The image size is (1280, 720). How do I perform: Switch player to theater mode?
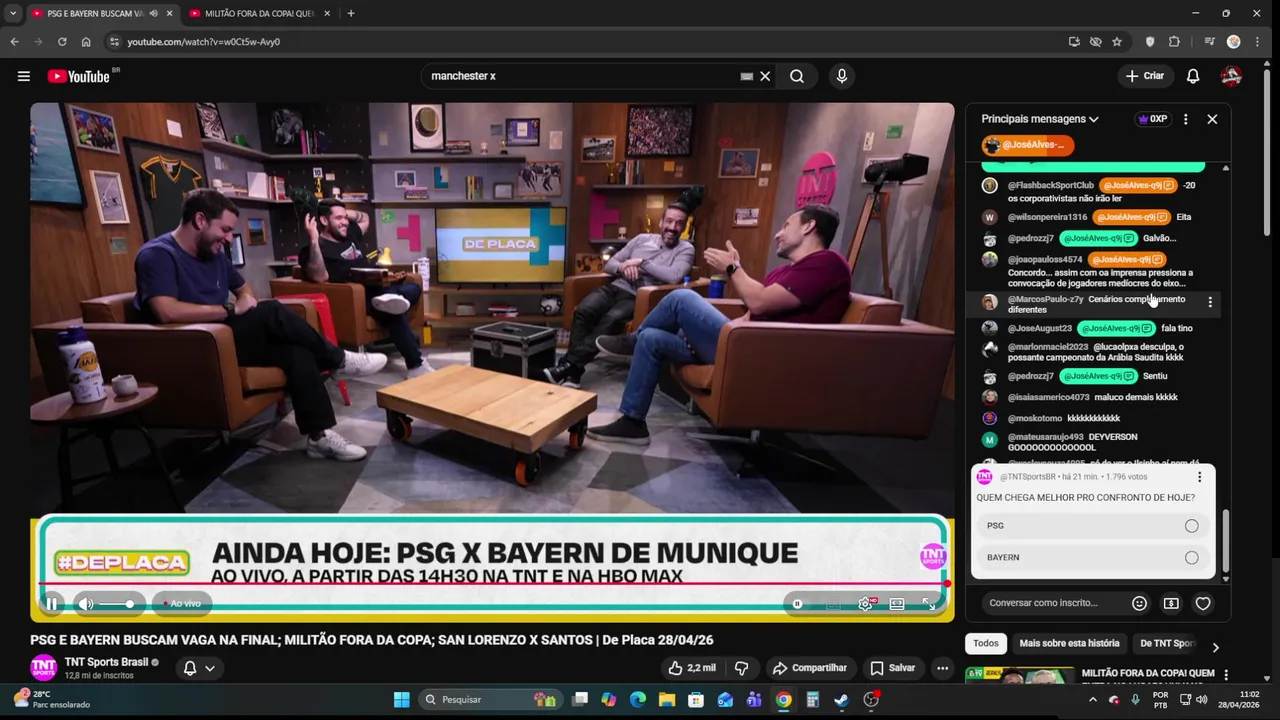point(897,603)
